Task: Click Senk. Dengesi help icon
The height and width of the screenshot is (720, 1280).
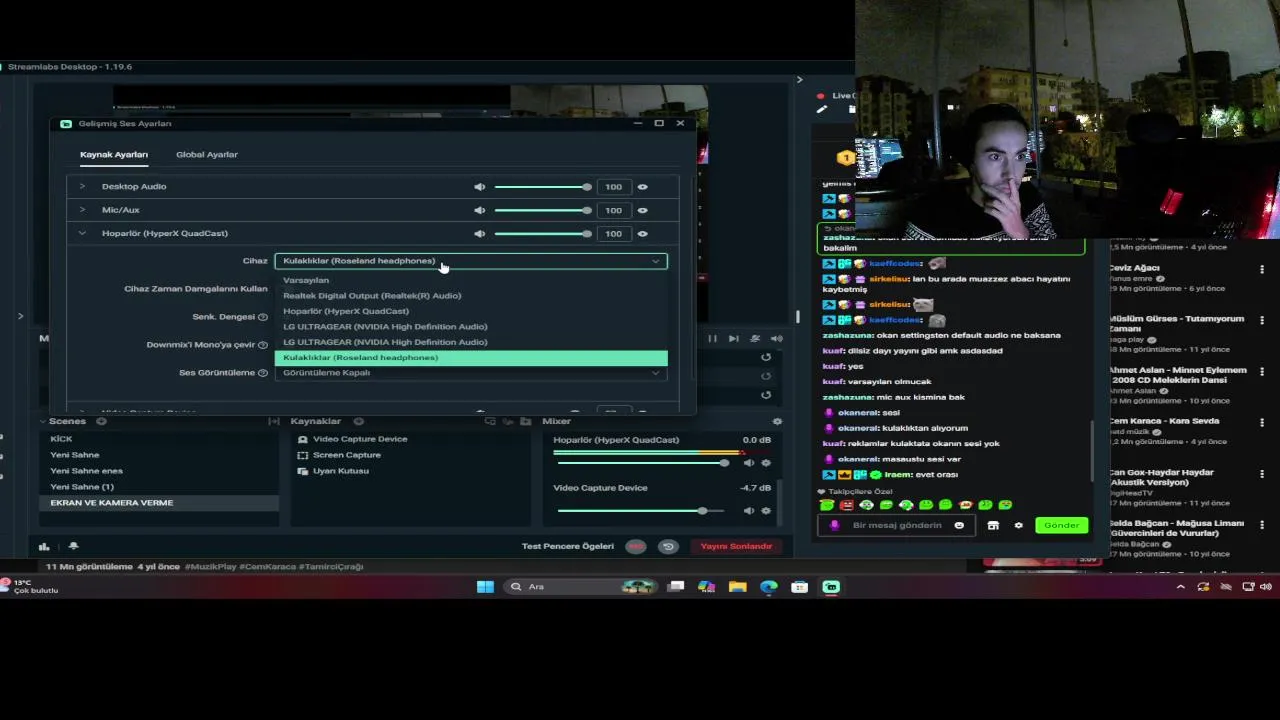Action: click(x=263, y=317)
